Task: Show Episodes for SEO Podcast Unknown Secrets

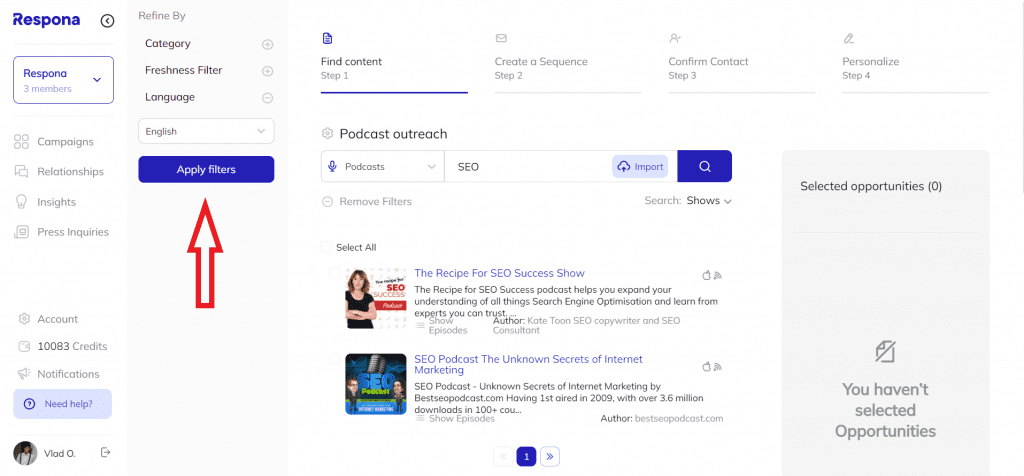Action: pyautogui.click(x=455, y=419)
